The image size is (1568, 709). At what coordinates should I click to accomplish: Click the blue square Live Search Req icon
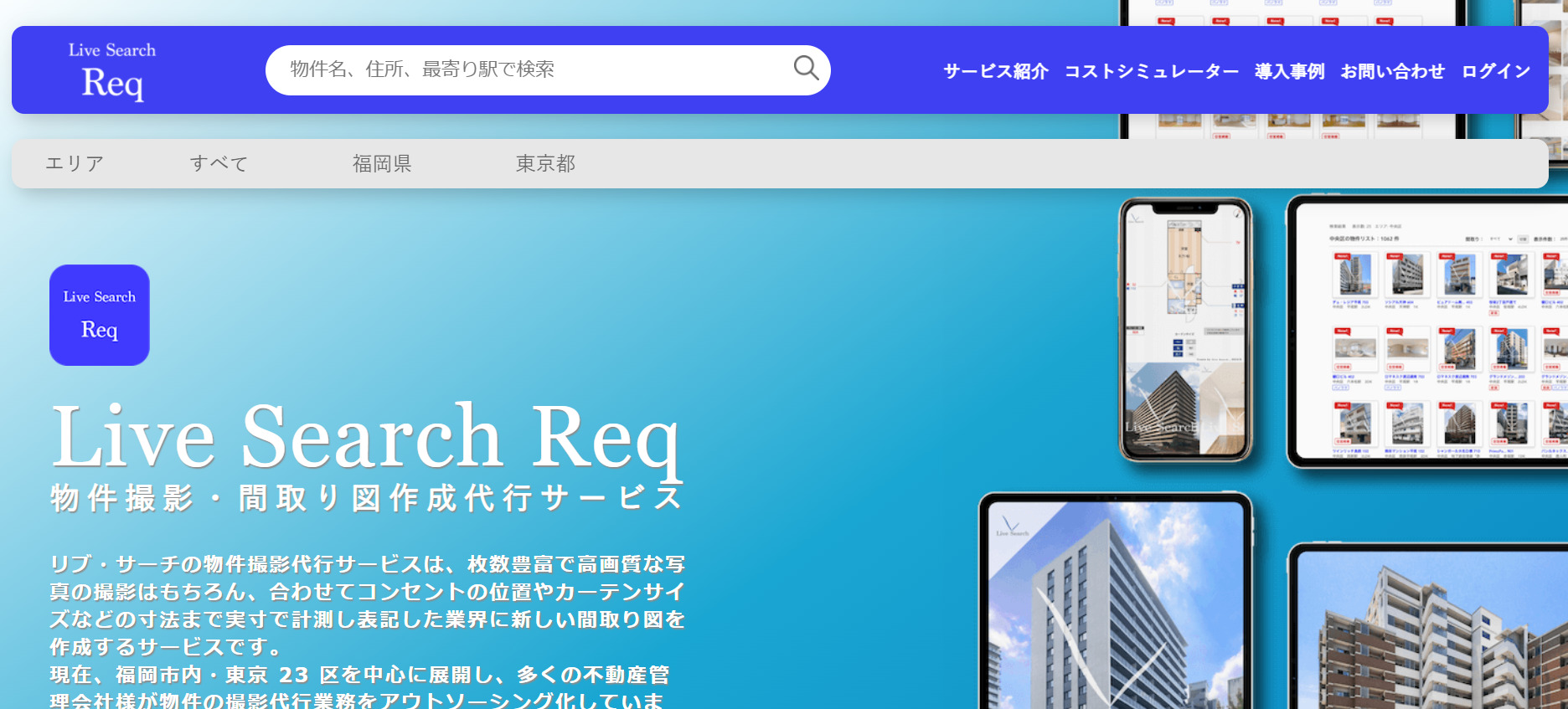pos(100,316)
